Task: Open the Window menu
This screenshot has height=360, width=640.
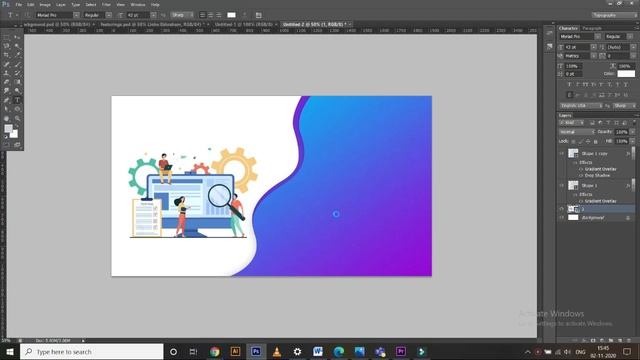Action: point(138,4)
